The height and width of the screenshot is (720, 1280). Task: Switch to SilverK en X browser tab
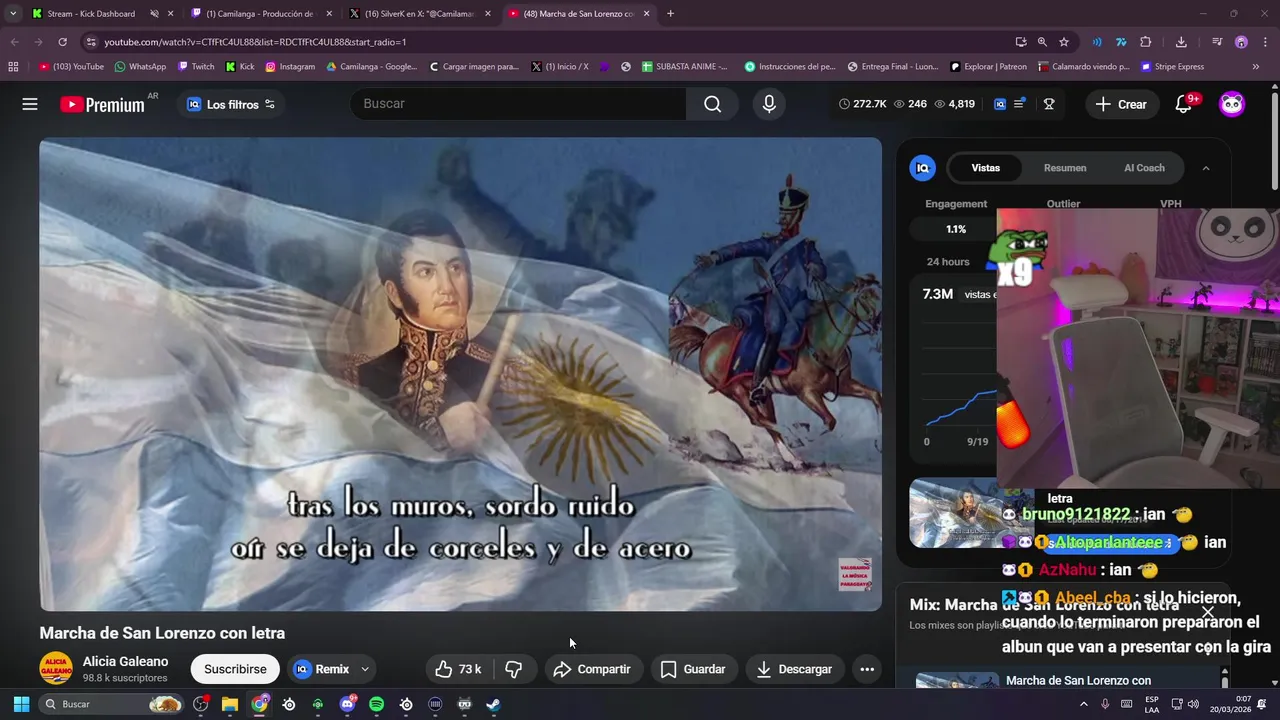pyautogui.click(x=419, y=14)
